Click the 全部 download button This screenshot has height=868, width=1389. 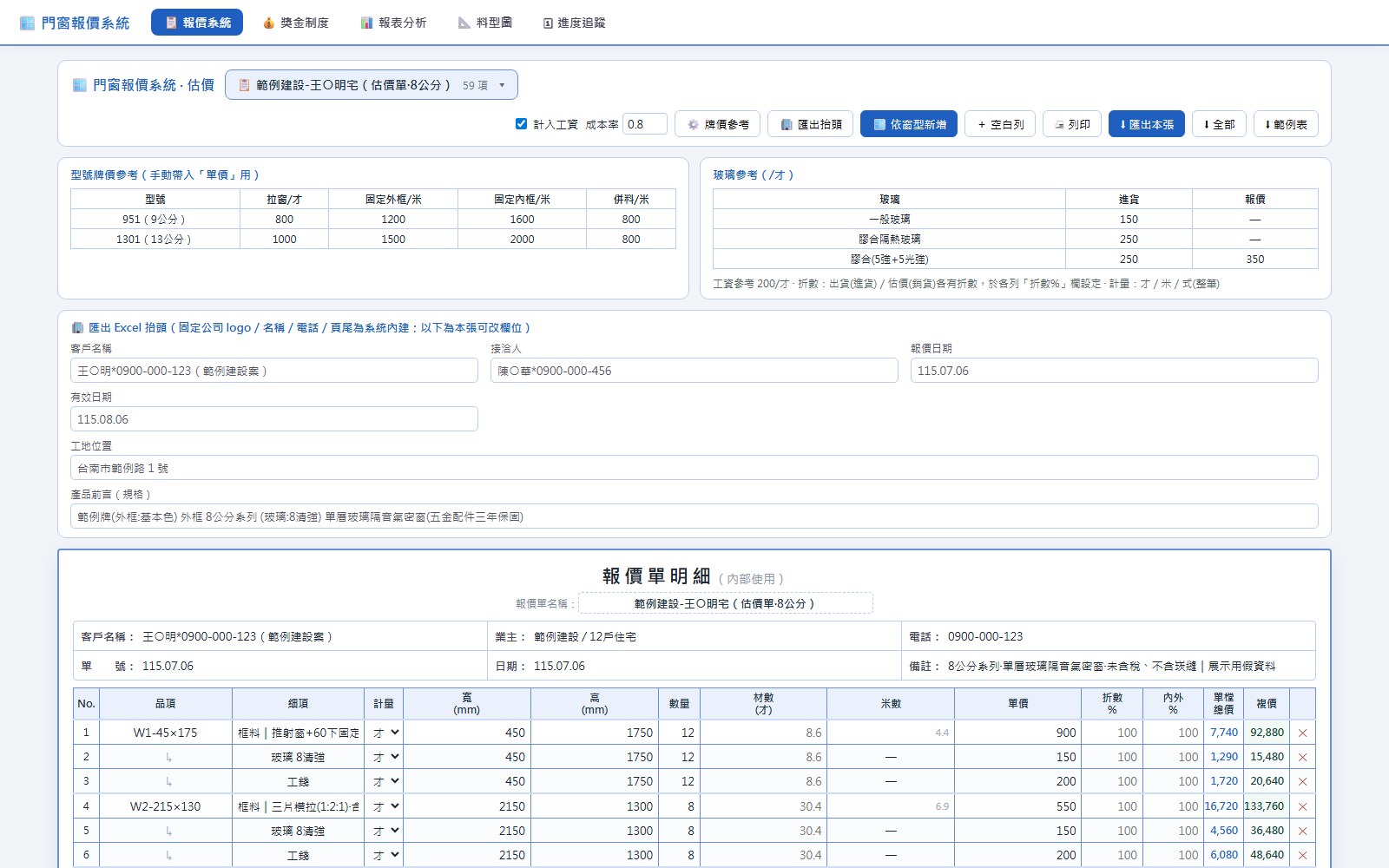tap(1219, 124)
